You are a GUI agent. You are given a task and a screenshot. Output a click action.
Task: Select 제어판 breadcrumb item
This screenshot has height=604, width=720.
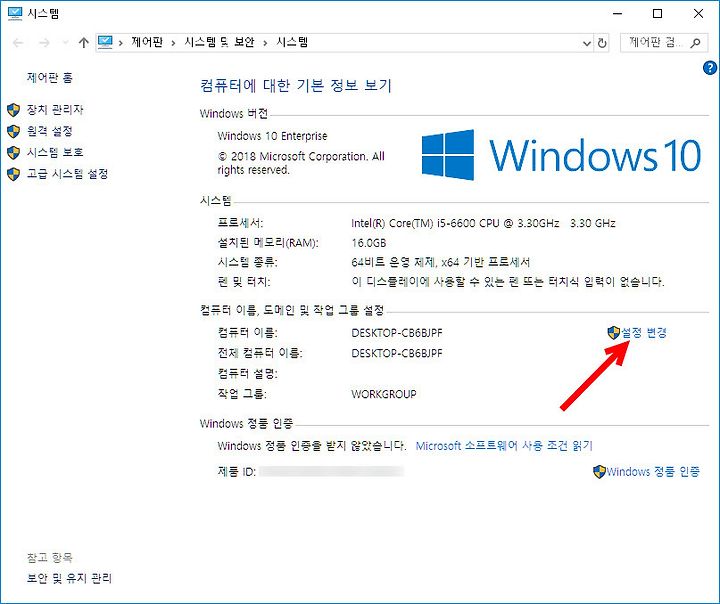point(147,42)
